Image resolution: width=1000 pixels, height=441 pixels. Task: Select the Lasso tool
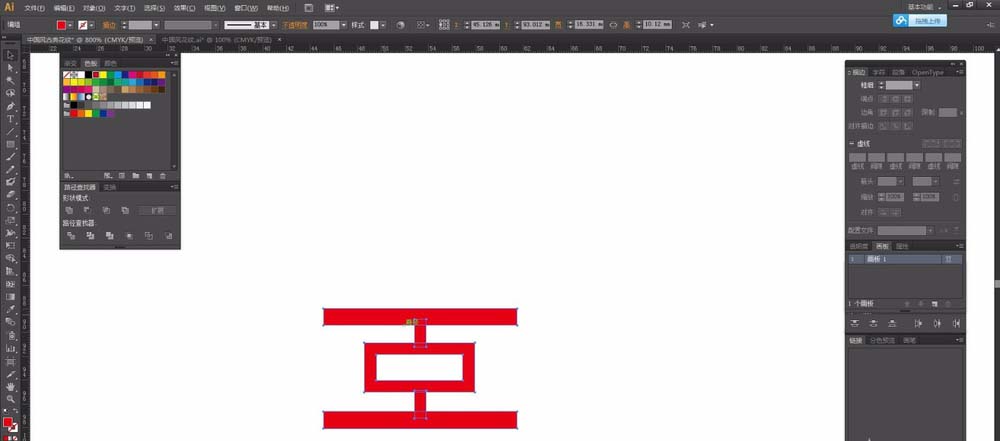click(10, 94)
